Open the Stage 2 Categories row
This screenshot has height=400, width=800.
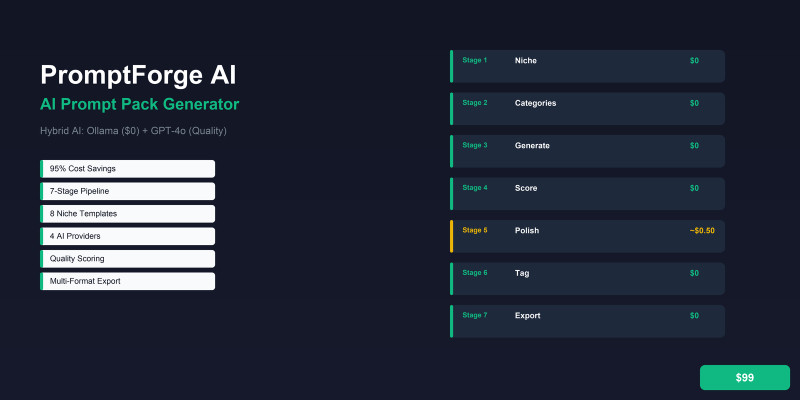click(x=587, y=109)
